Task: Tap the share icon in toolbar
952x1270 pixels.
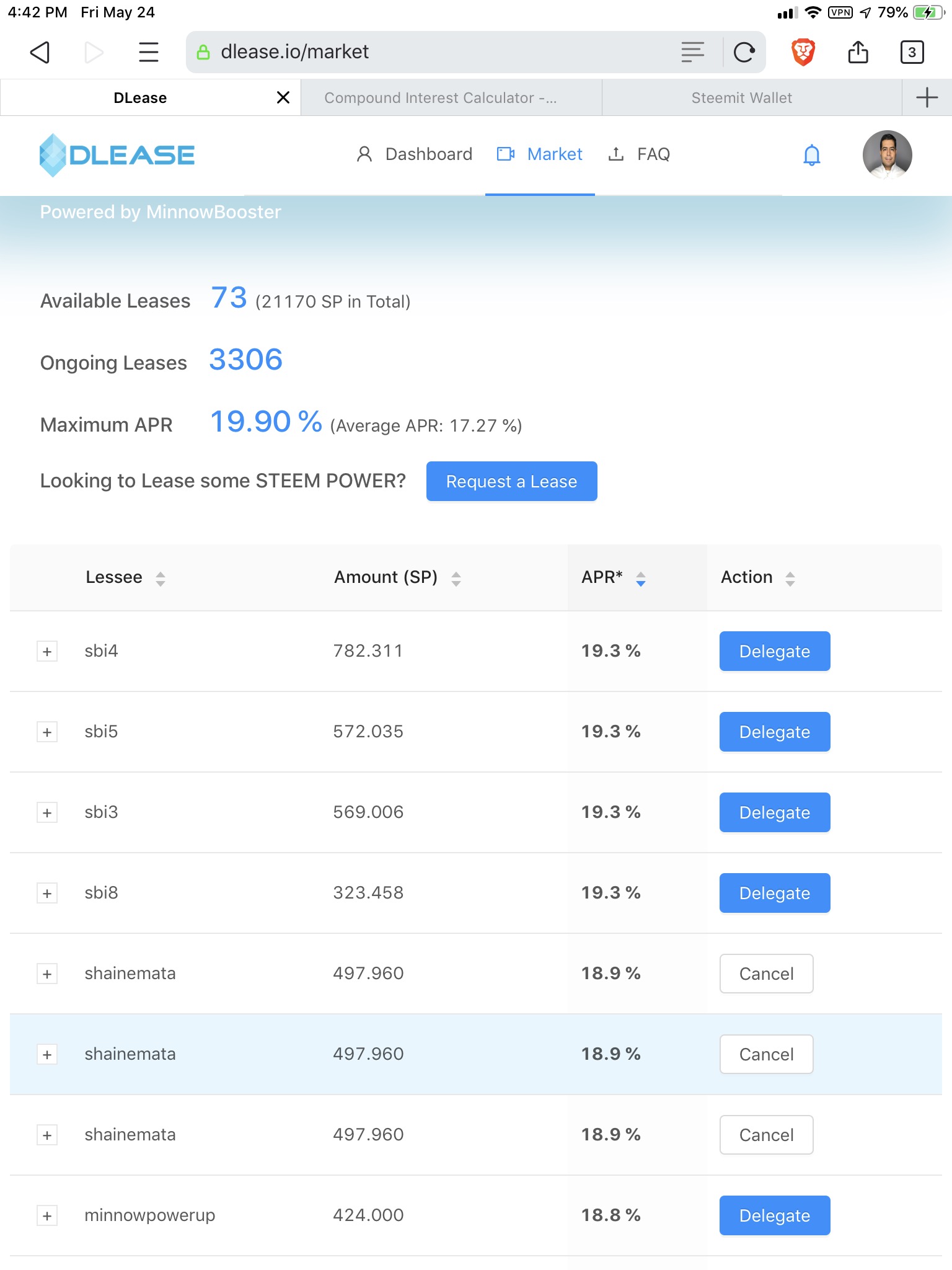Action: (x=858, y=52)
